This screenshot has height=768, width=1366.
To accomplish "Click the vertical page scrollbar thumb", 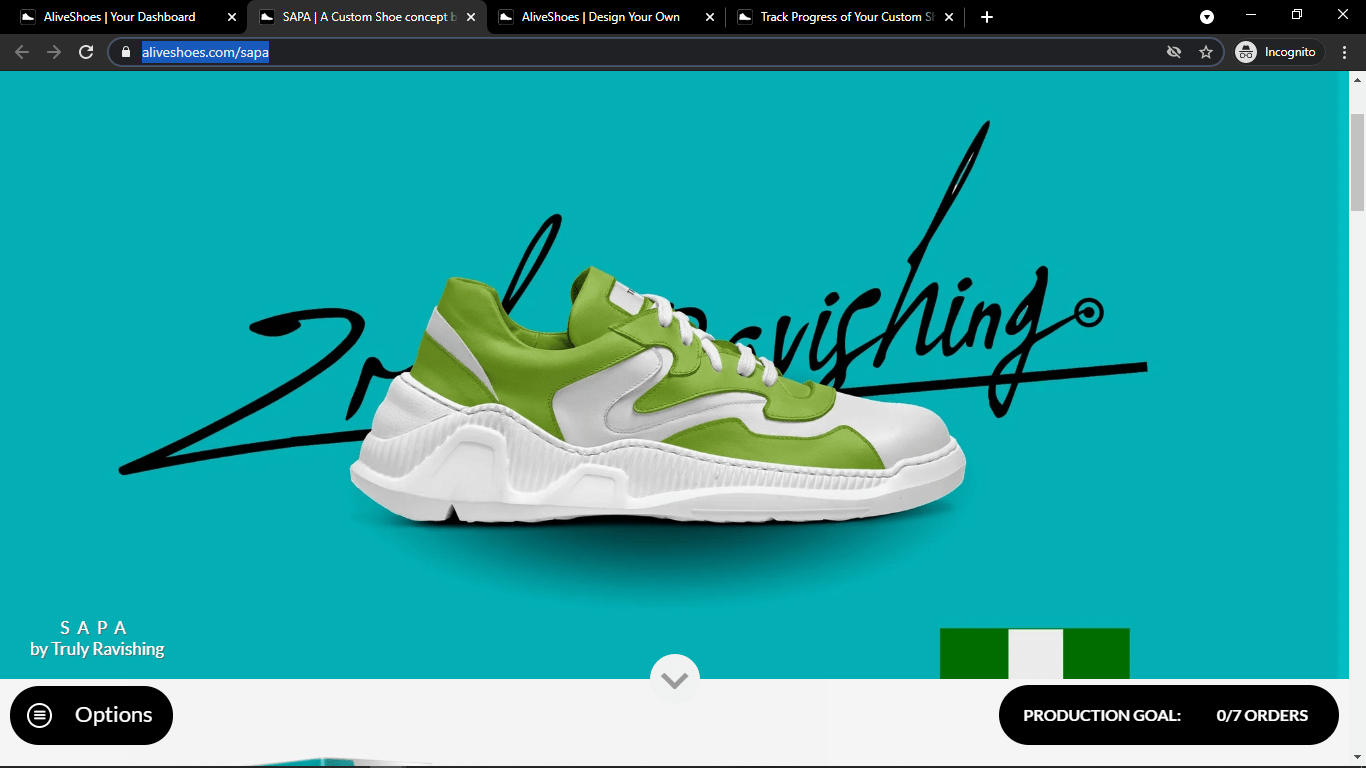I will 1357,160.
